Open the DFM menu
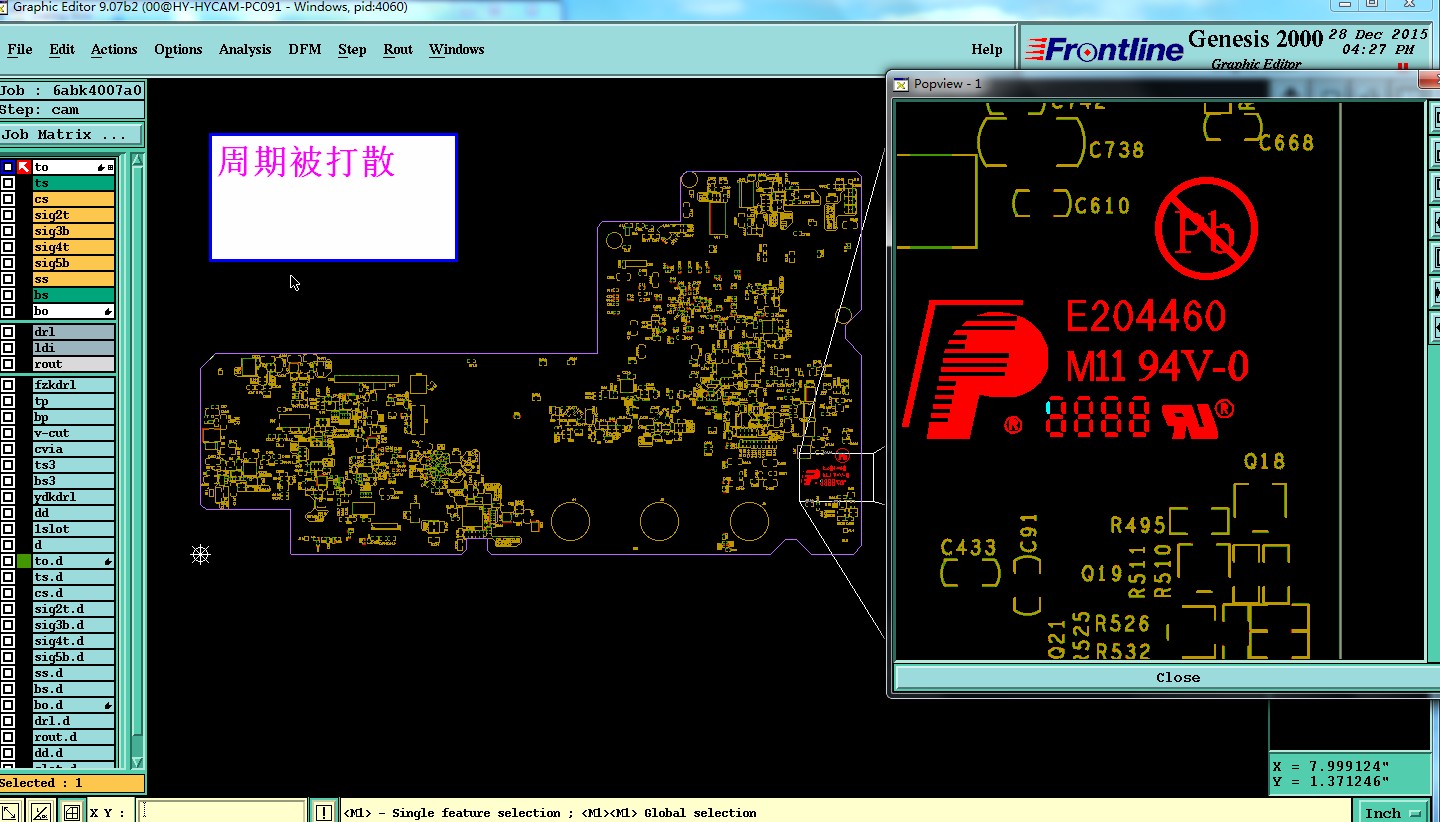This screenshot has width=1440, height=822. (x=305, y=49)
